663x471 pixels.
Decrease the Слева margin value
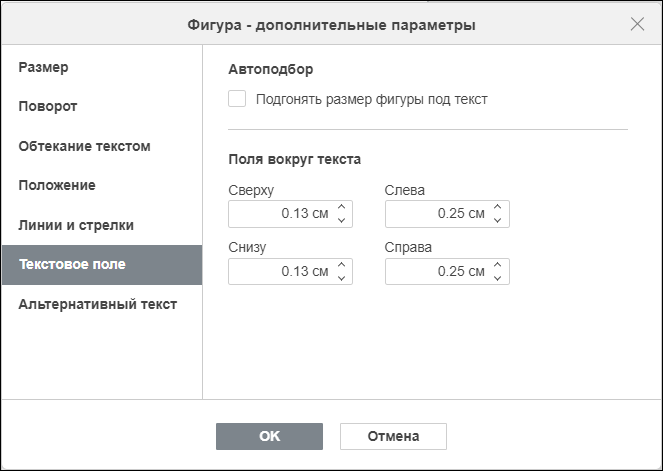[498, 221]
